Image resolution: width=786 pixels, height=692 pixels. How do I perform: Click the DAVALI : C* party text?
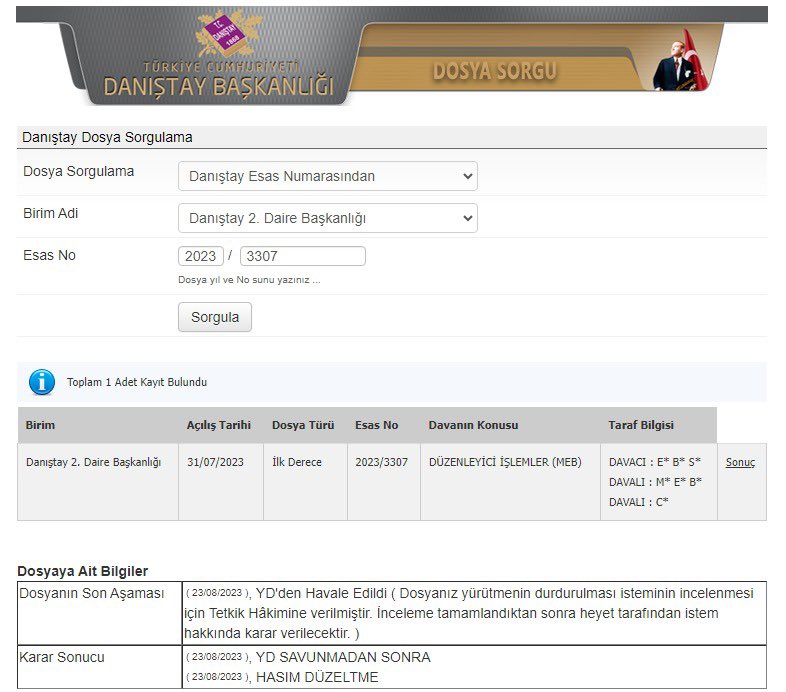pyautogui.click(x=639, y=502)
